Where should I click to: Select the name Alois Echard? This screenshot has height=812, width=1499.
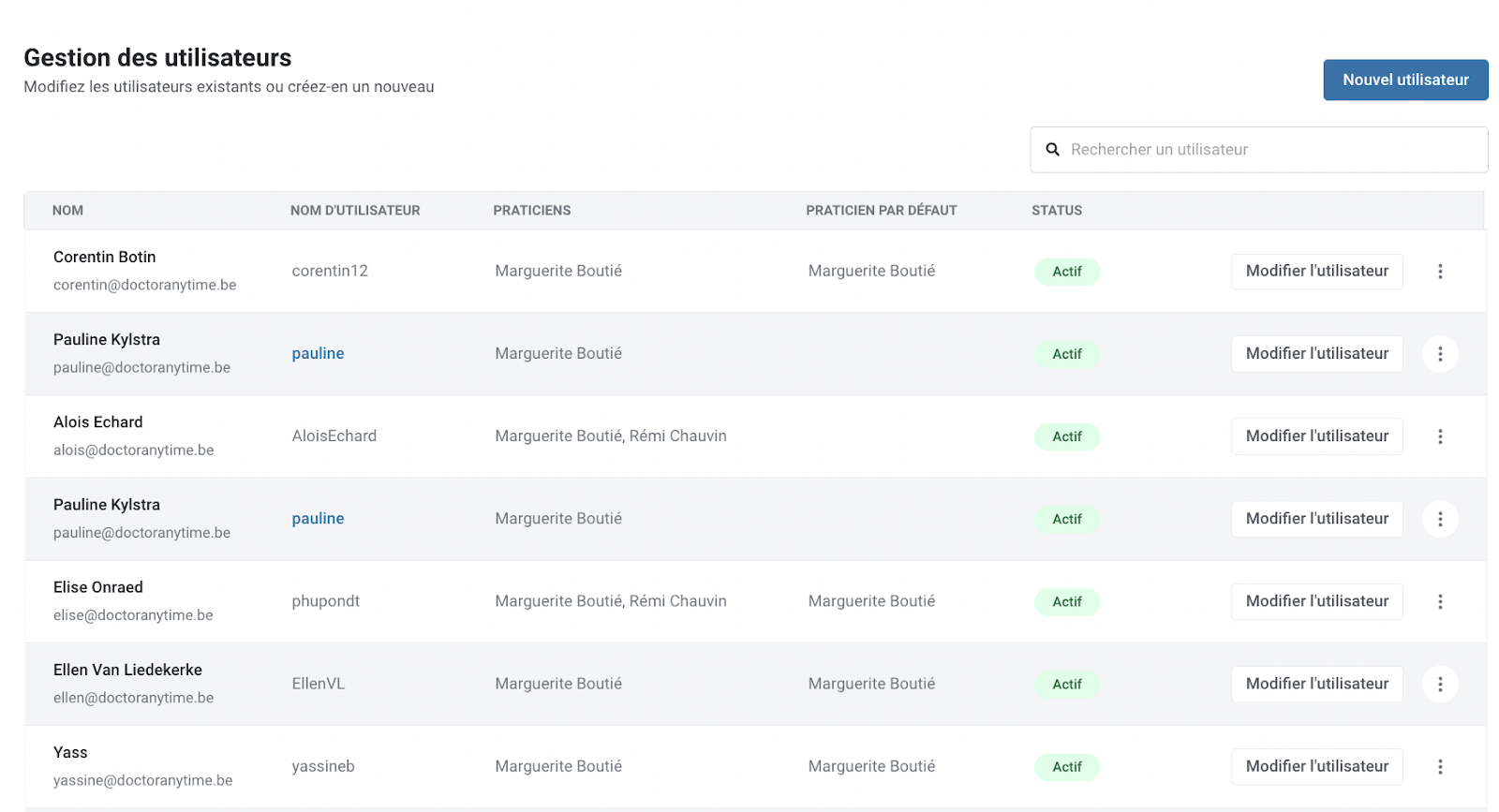point(98,422)
